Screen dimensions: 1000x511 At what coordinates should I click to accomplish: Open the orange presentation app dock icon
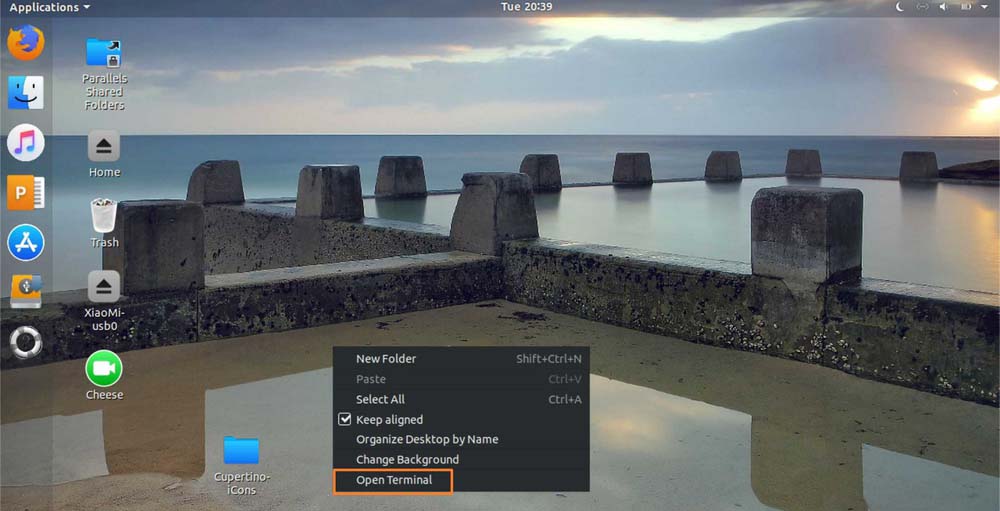26,193
